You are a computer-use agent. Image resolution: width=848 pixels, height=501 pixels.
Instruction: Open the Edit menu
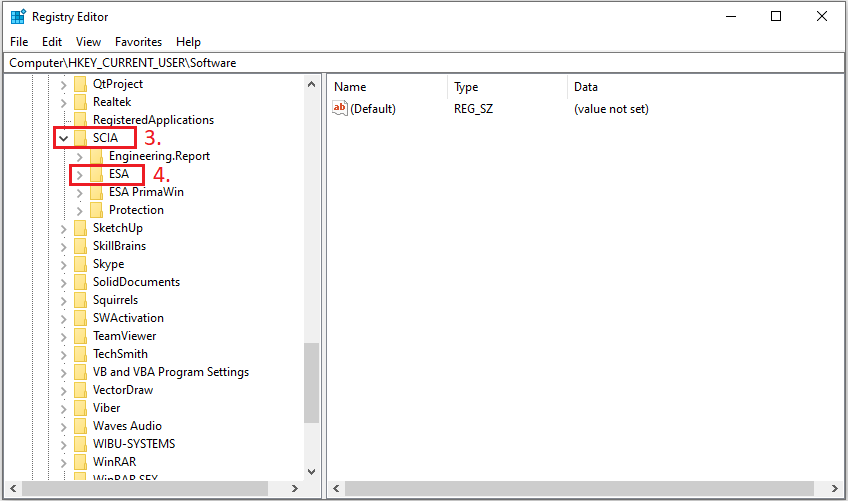click(52, 42)
